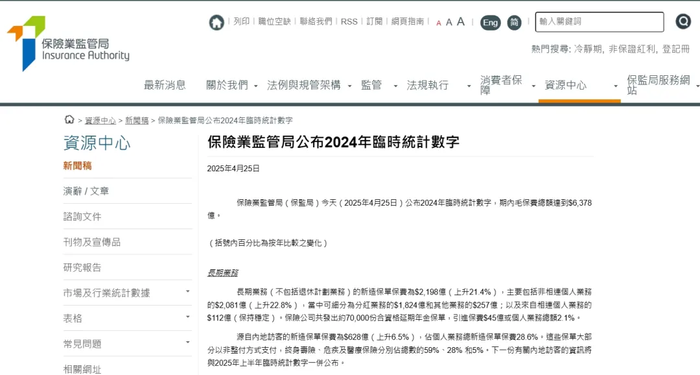This screenshot has width=700, height=375.
Task: Search the hot keyword 登記冊
Action: click(x=676, y=49)
